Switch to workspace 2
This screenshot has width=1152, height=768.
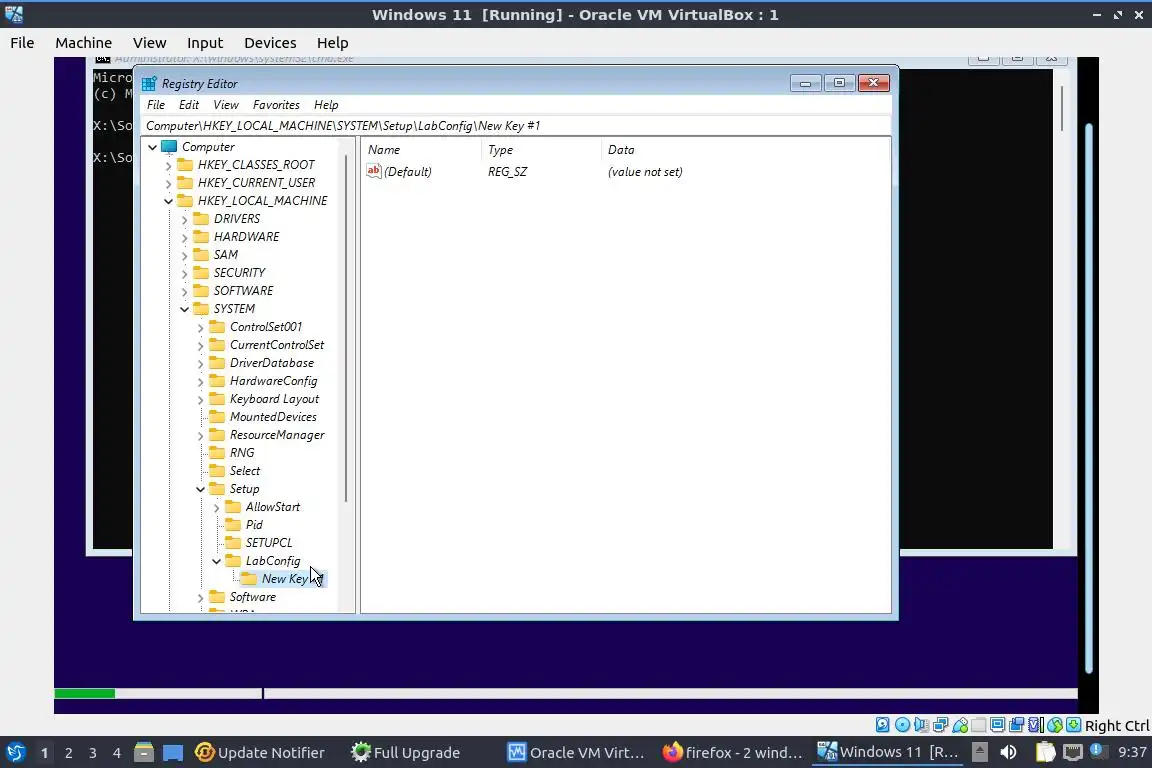(68, 753)
